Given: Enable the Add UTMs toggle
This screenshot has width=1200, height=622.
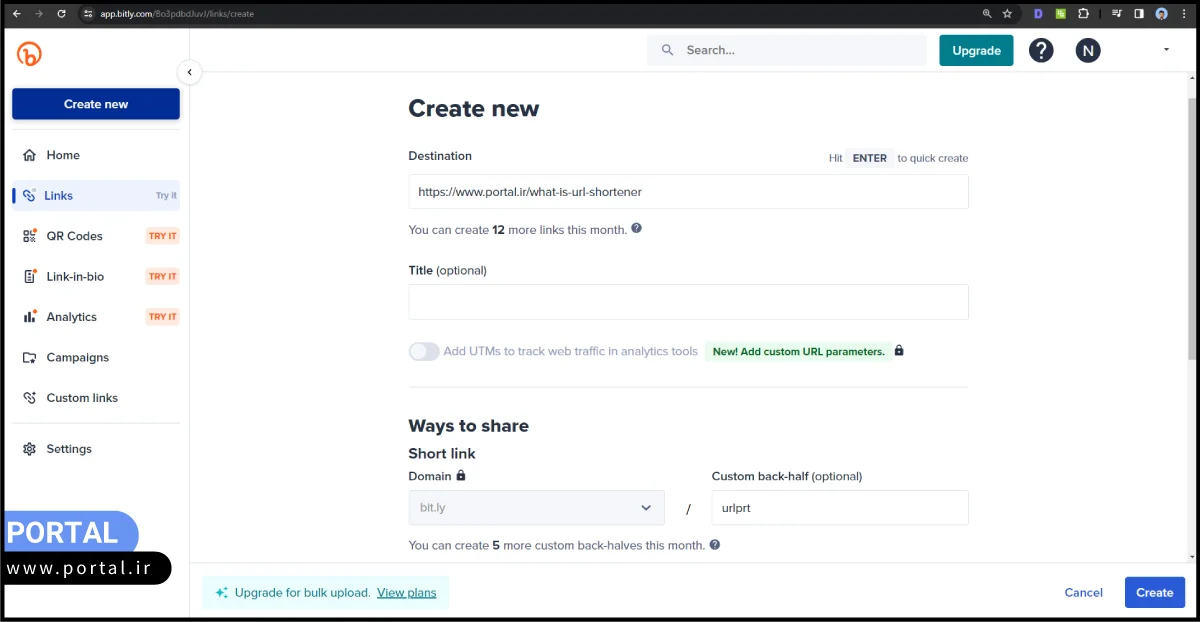Looking at the screenshot, I should (424, 351).
